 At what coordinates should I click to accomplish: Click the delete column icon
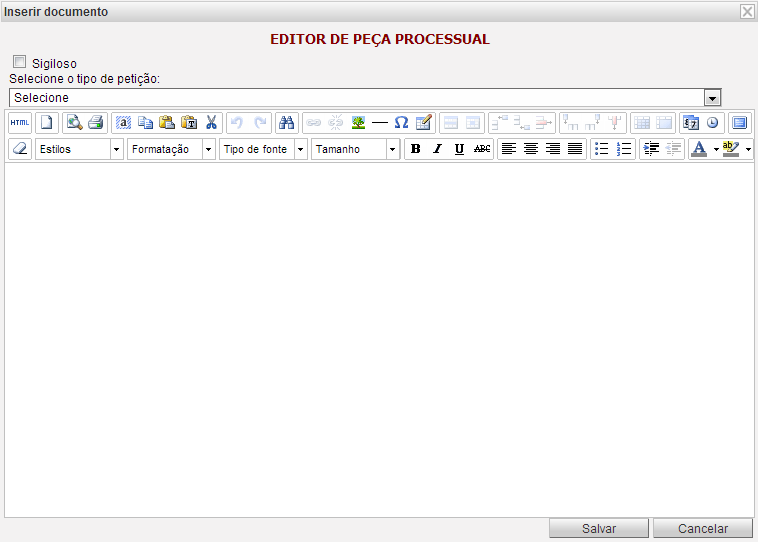(615, 123)
